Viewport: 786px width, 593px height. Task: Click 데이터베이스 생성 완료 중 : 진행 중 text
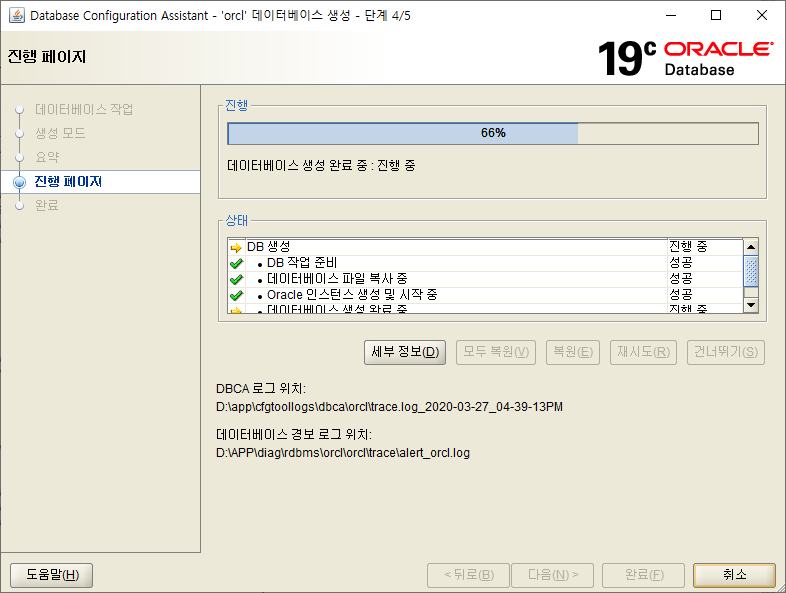coord(321,165)
